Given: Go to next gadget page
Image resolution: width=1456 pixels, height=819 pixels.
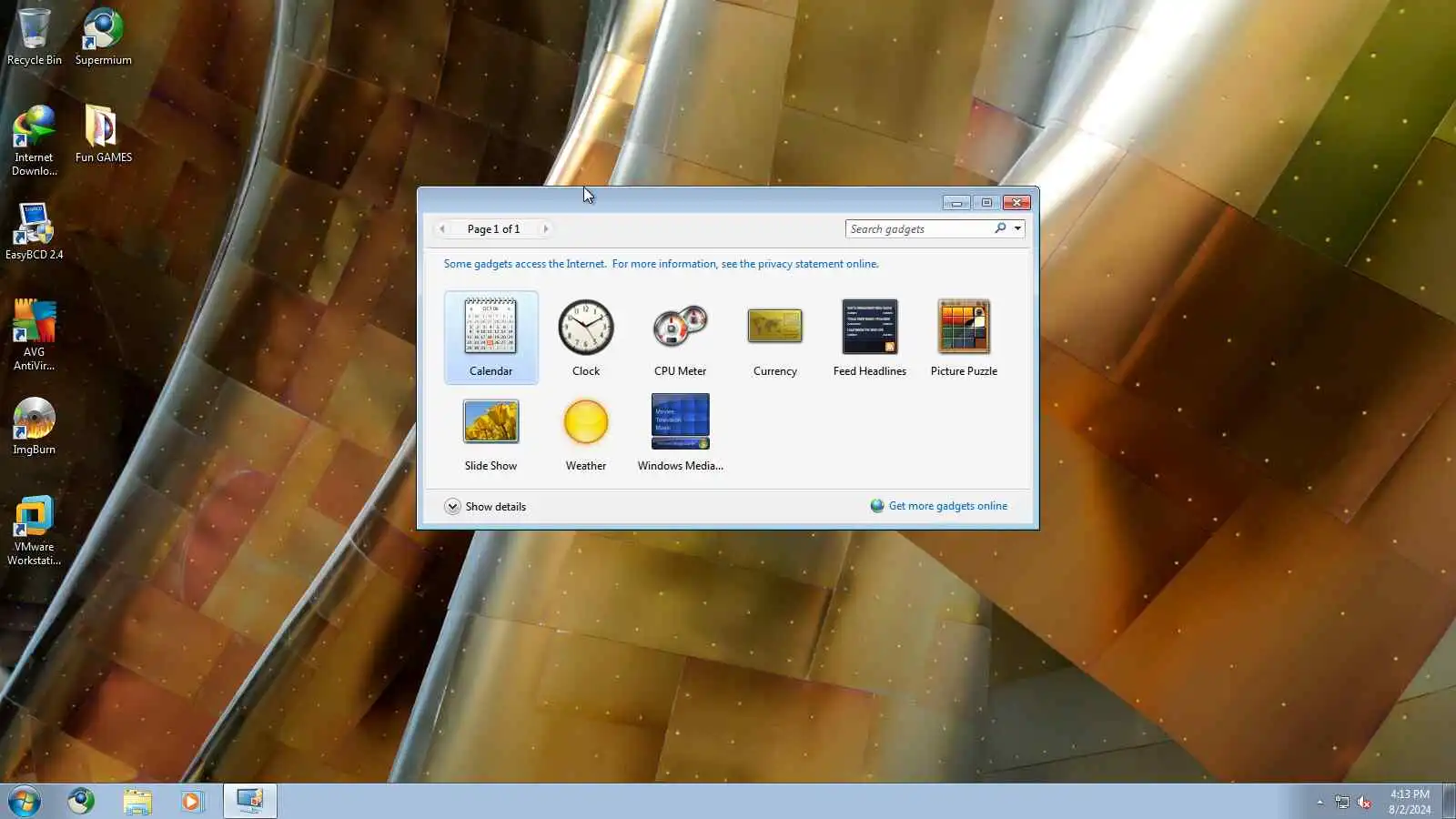Looking at the screenshot, I should click(x=546, y=229).
